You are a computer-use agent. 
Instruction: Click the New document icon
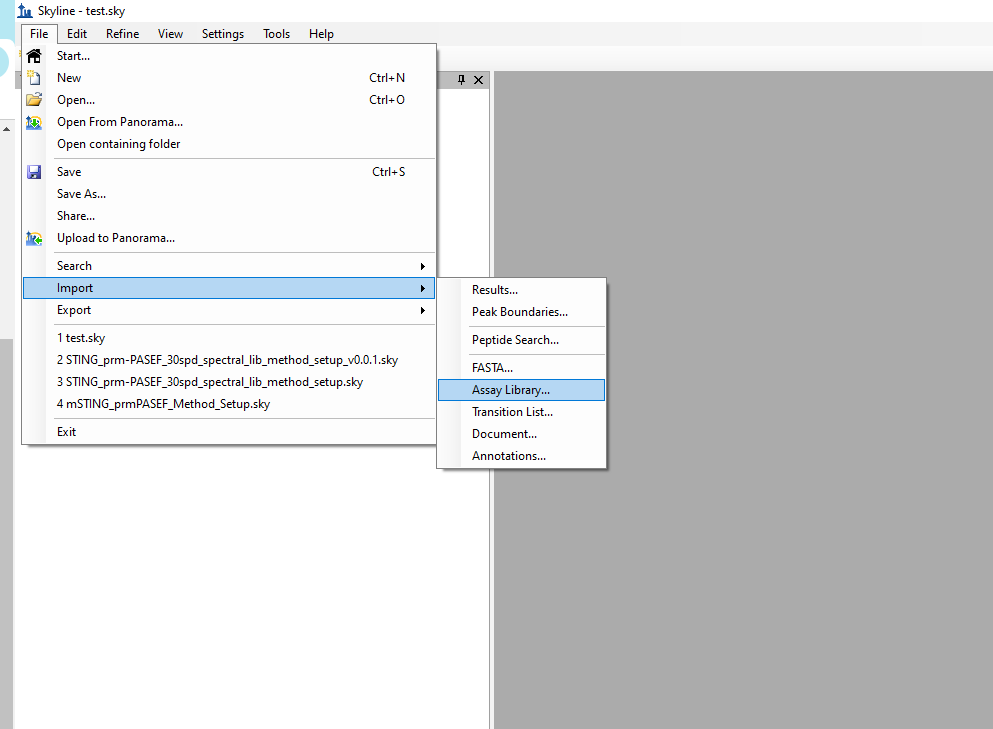34,78
